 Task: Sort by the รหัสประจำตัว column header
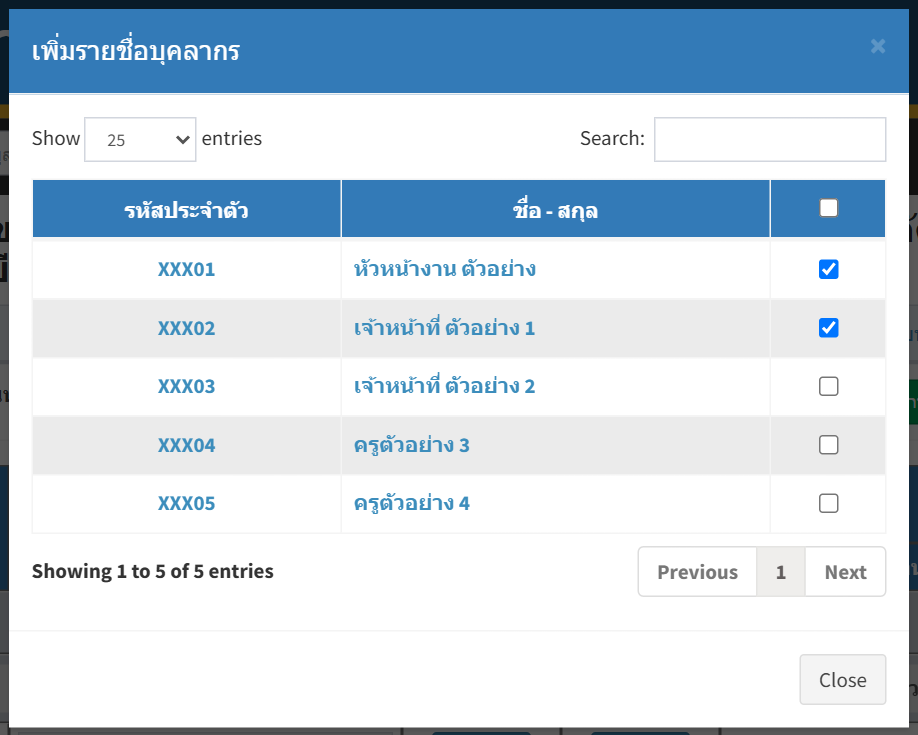[187, 209]
